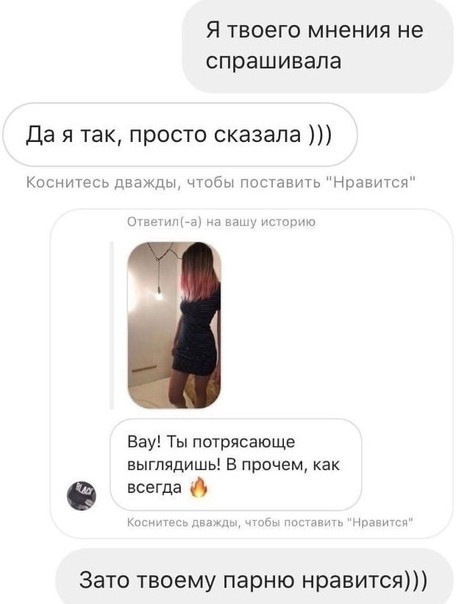Click the word "выглядишь!" in the reply bubble
This screenshot has width=456, height=604.
point(174,465)
